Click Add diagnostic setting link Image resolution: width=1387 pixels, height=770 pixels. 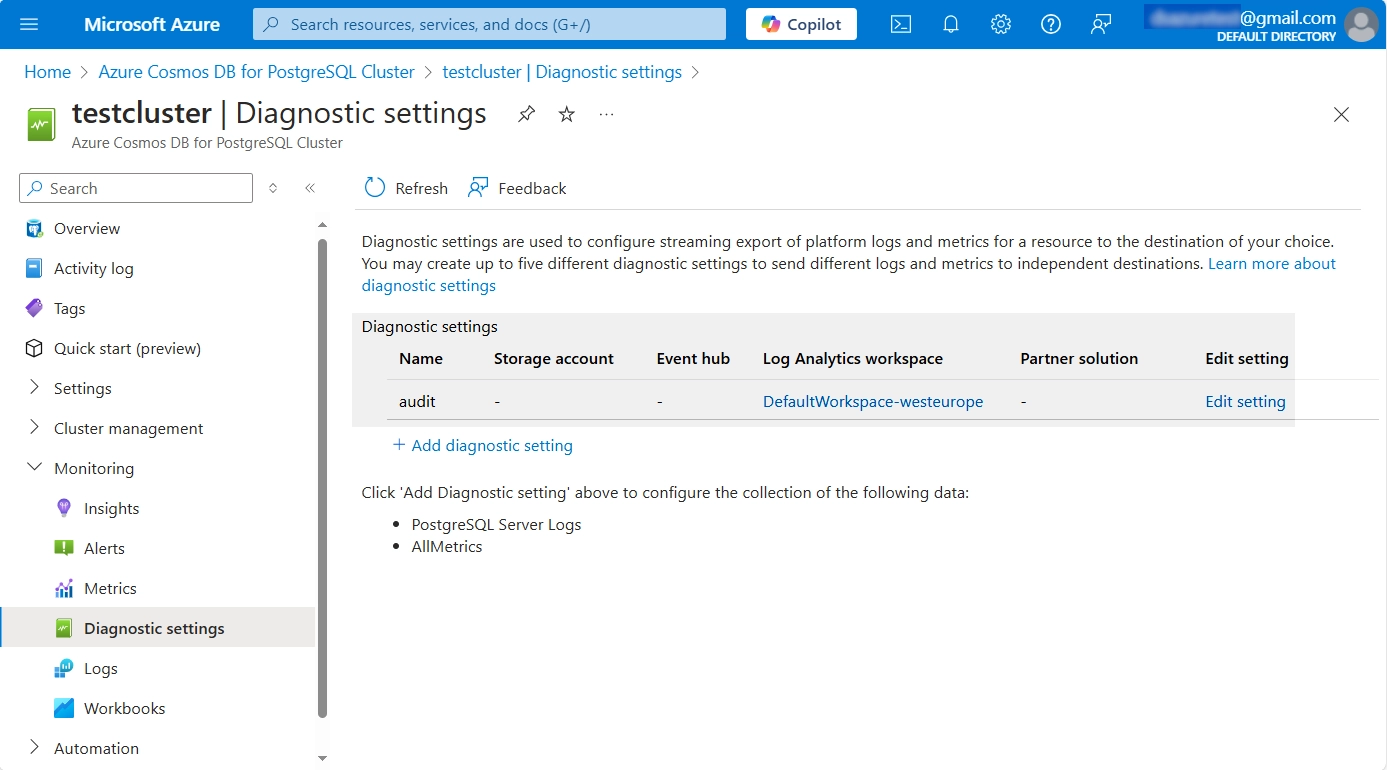(x=491, y=445)
